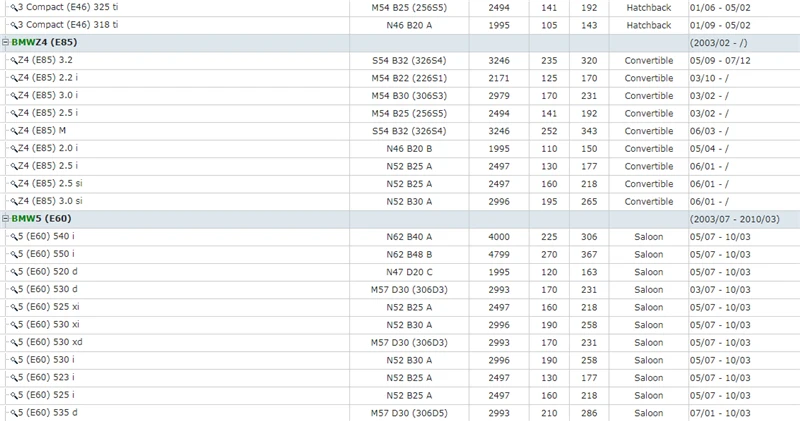Collapse the BMW Z4 (E85) group

click(x=6, y=42)
